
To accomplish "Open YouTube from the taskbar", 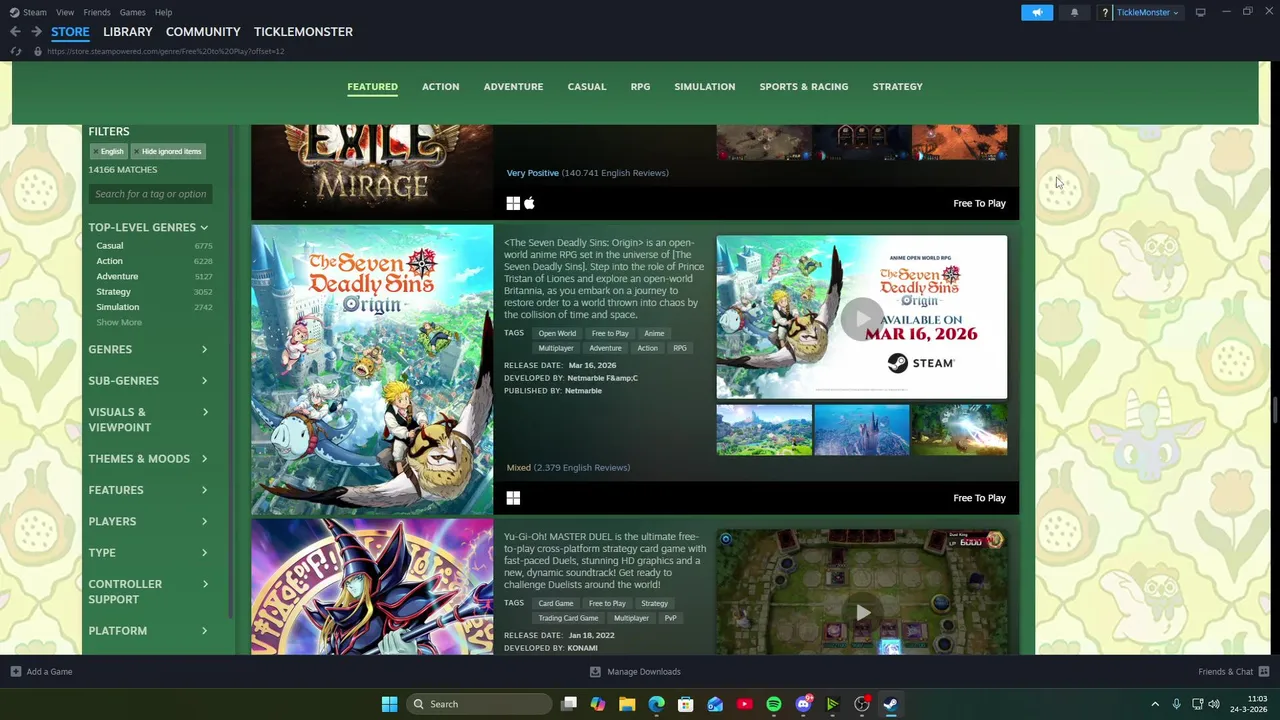I will [x=744, y=704].
